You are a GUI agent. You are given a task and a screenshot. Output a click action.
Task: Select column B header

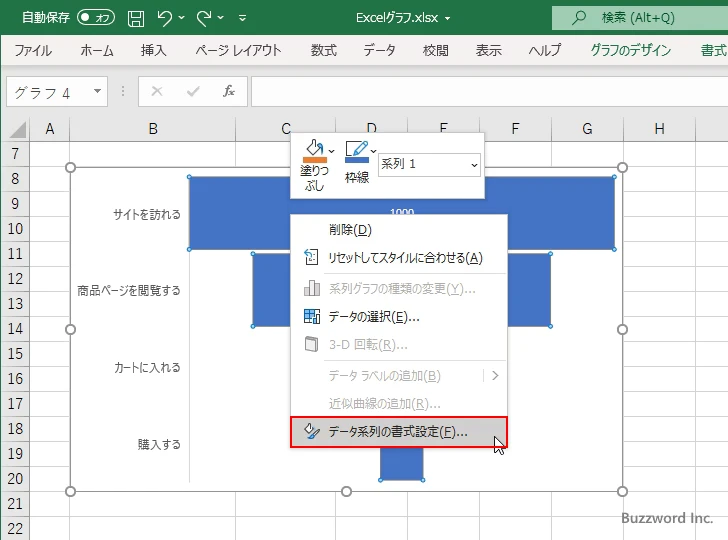tap(153, 129)
